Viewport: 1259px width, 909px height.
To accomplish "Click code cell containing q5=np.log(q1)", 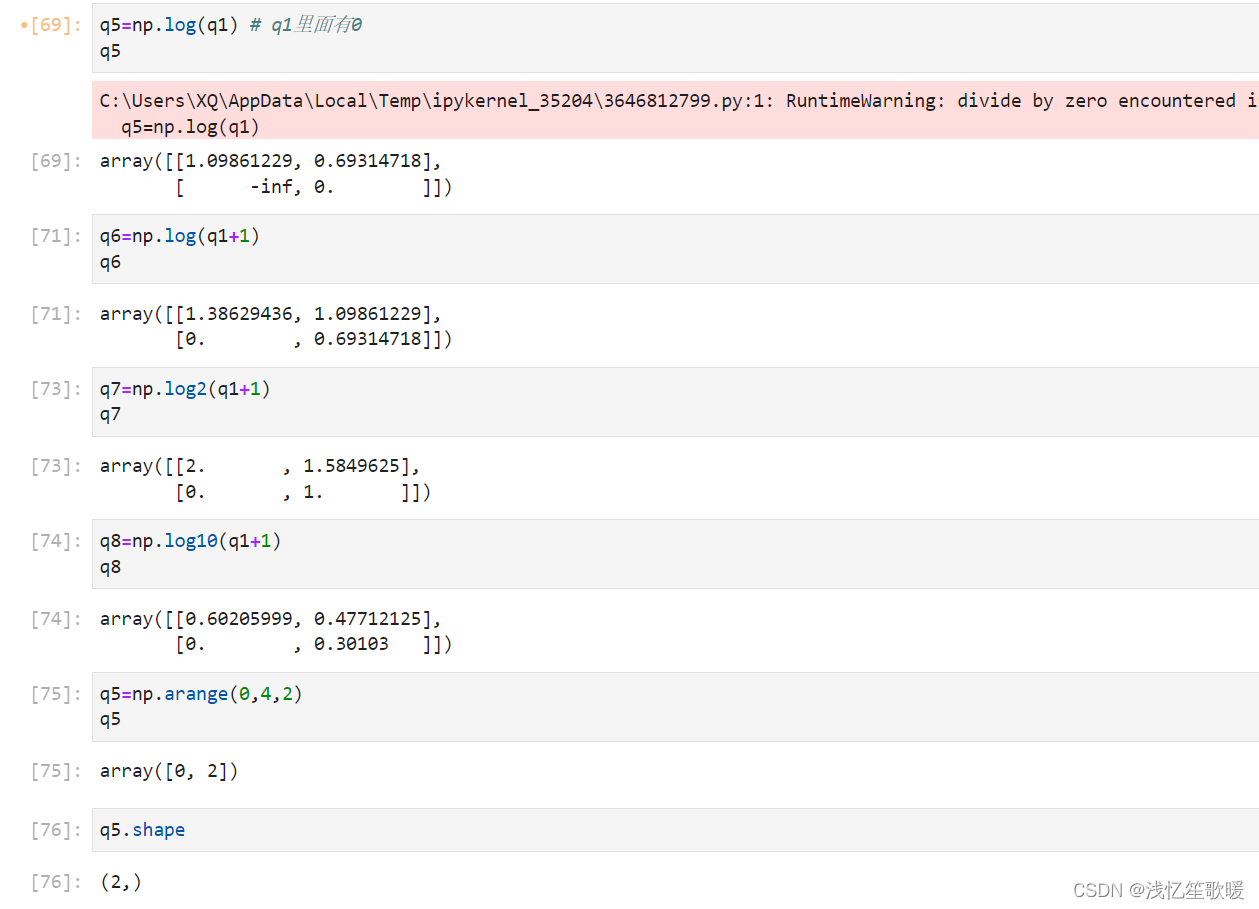I will pyautogui.click(x=675, y=38).
